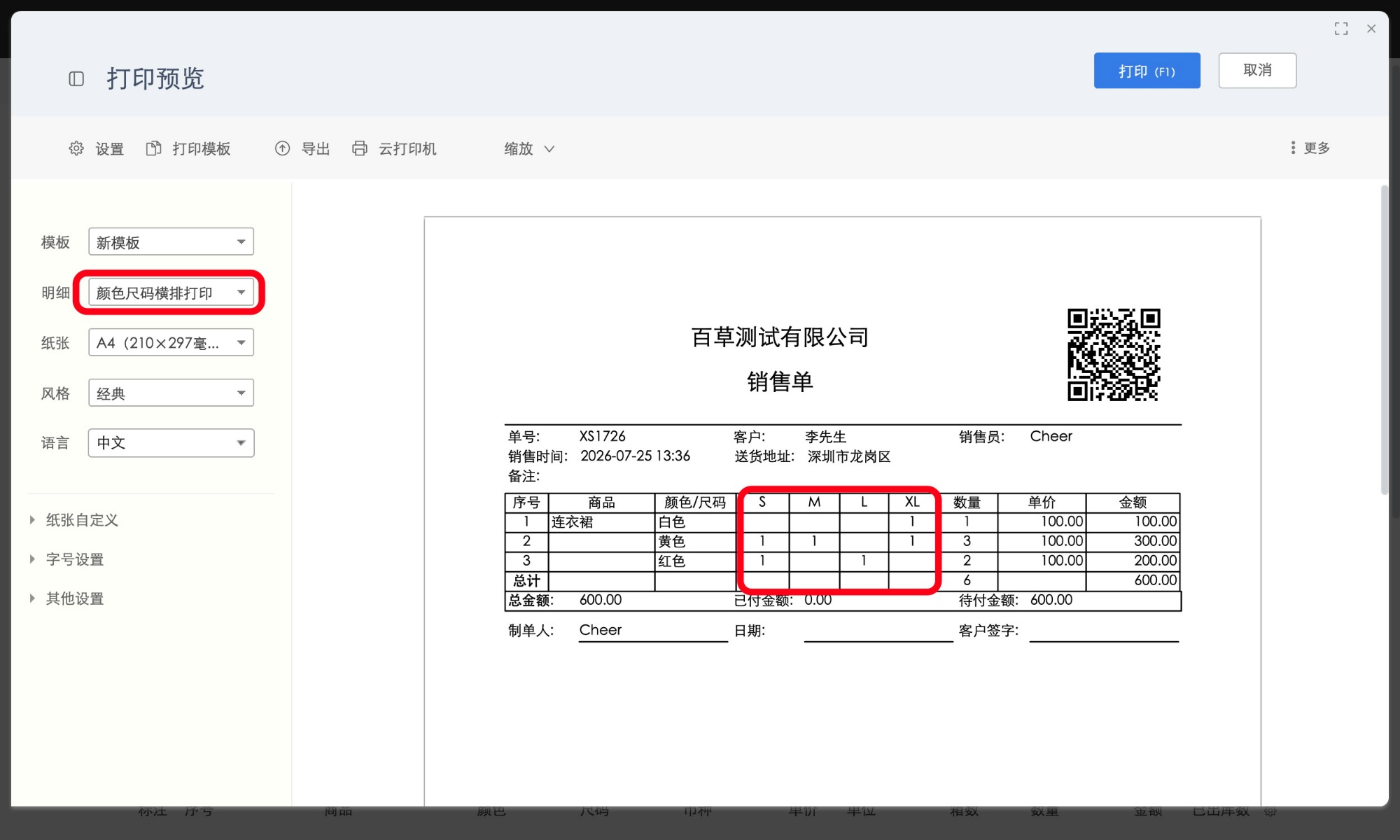Screen dimensions: 1400x840
Task: Click customer name 李先生
Action: (825, 437)
